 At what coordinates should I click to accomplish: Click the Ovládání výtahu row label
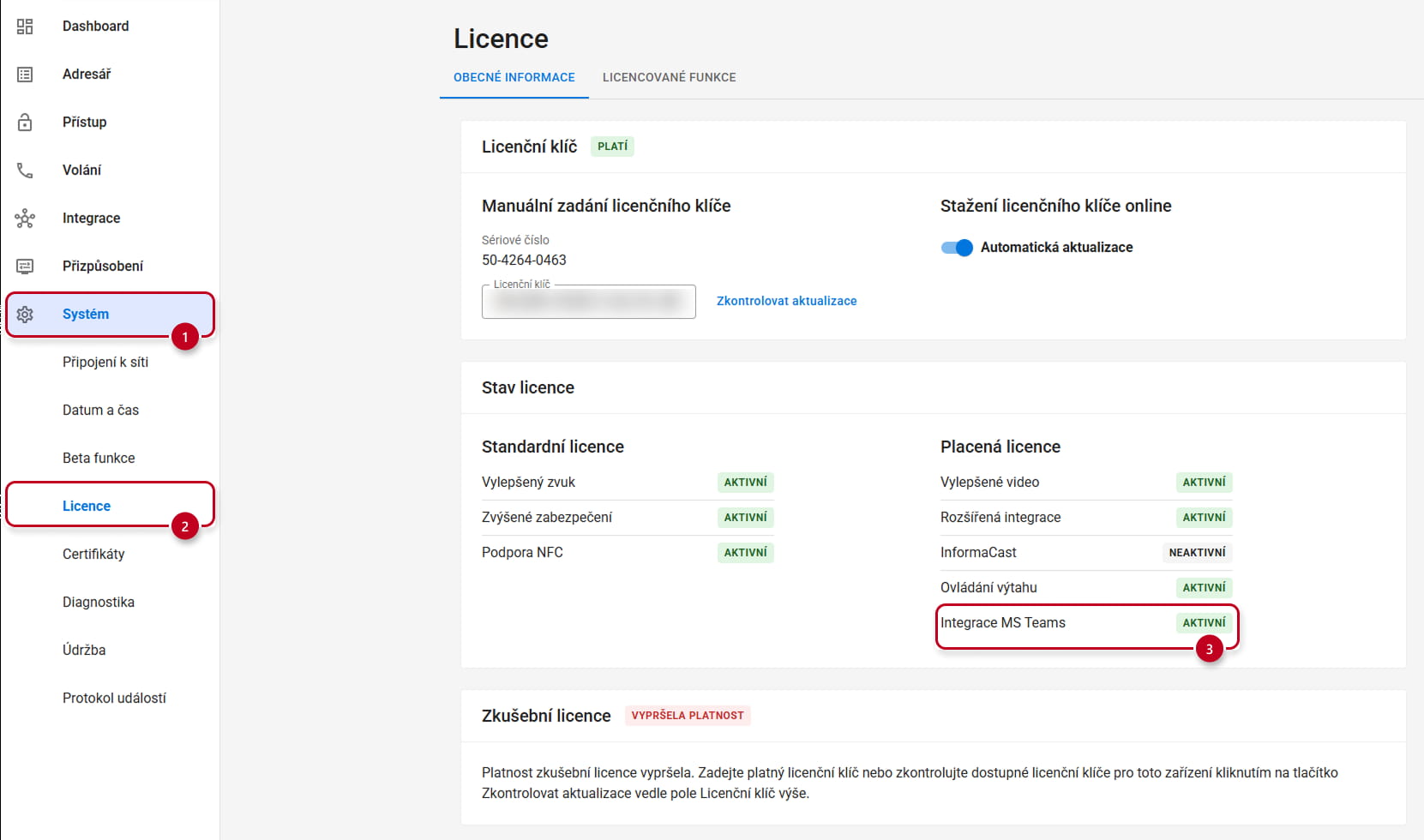[988, 588]
